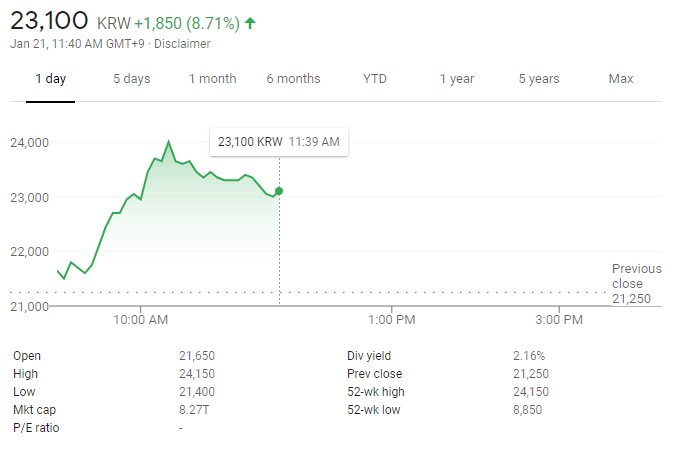Click the 23,100 KRW chart tooltip
Image resolution: width=695 pixels, height=449 pixels.
click(278, 142)
